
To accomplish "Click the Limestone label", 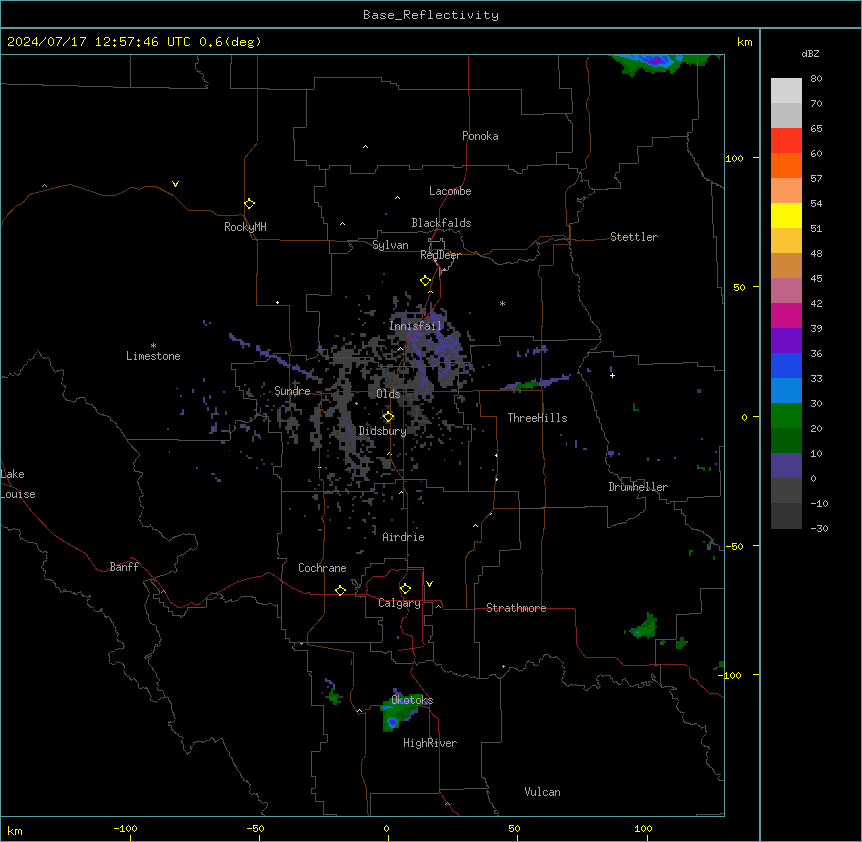I will point(153,356).
